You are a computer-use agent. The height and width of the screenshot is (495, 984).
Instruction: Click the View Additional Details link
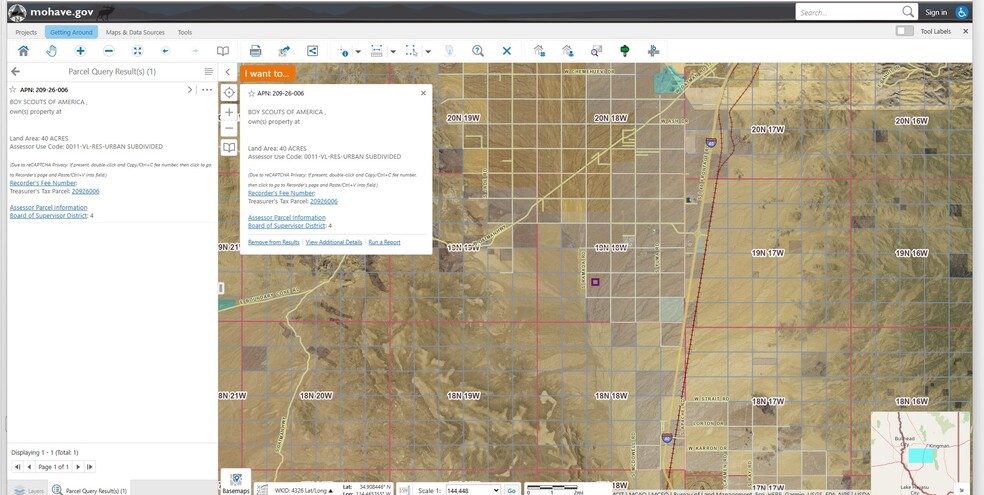click(x=334, y=242)
